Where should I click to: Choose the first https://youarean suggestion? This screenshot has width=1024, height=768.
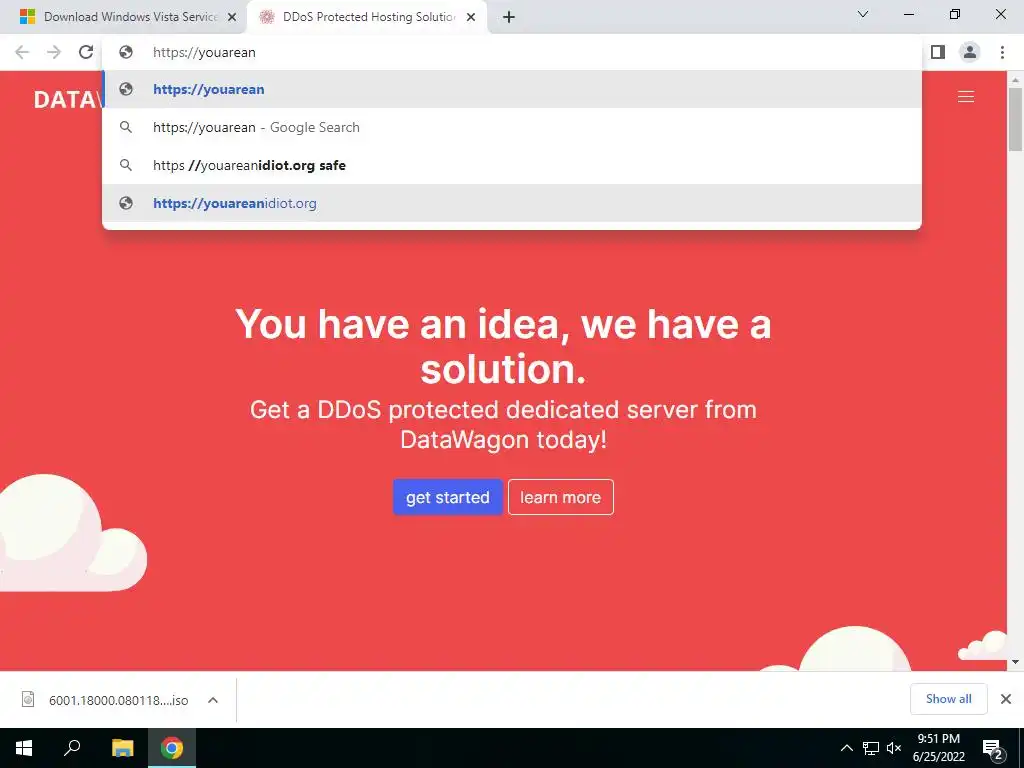(512, 89)
